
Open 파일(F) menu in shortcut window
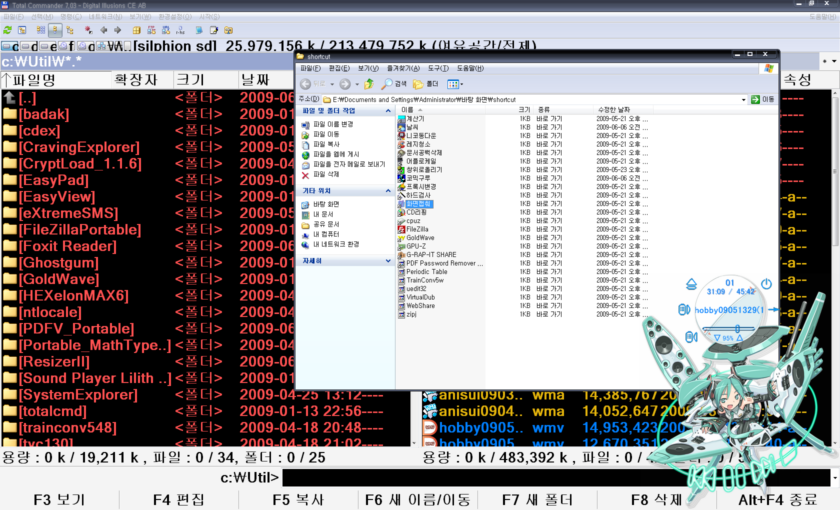coord(310,69)
